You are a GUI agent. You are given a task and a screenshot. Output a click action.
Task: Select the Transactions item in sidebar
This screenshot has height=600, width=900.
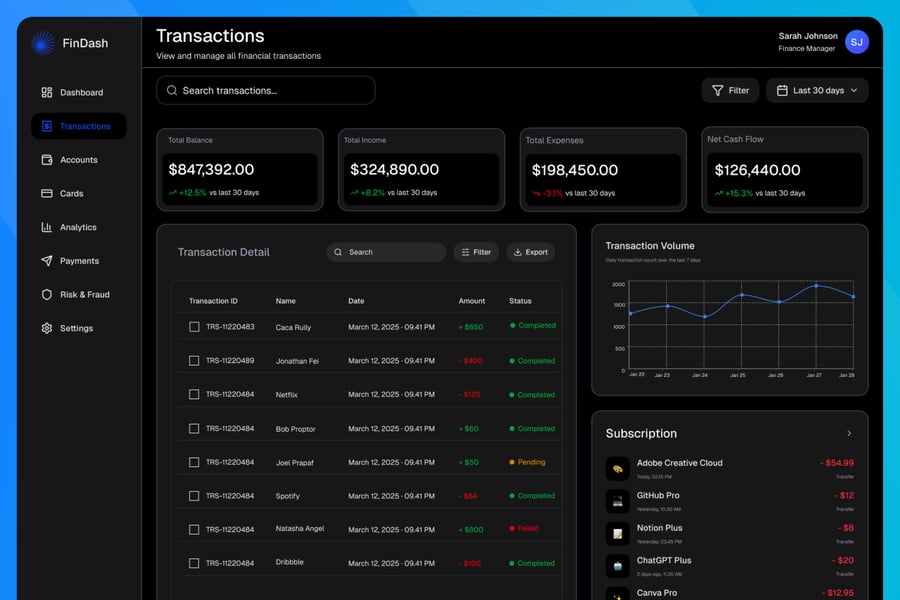78,126
